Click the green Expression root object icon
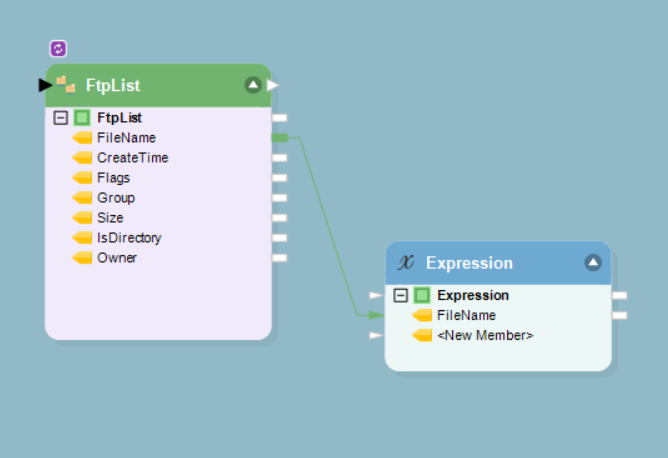Screen dimensions: 668x458 tap(422, 295)
